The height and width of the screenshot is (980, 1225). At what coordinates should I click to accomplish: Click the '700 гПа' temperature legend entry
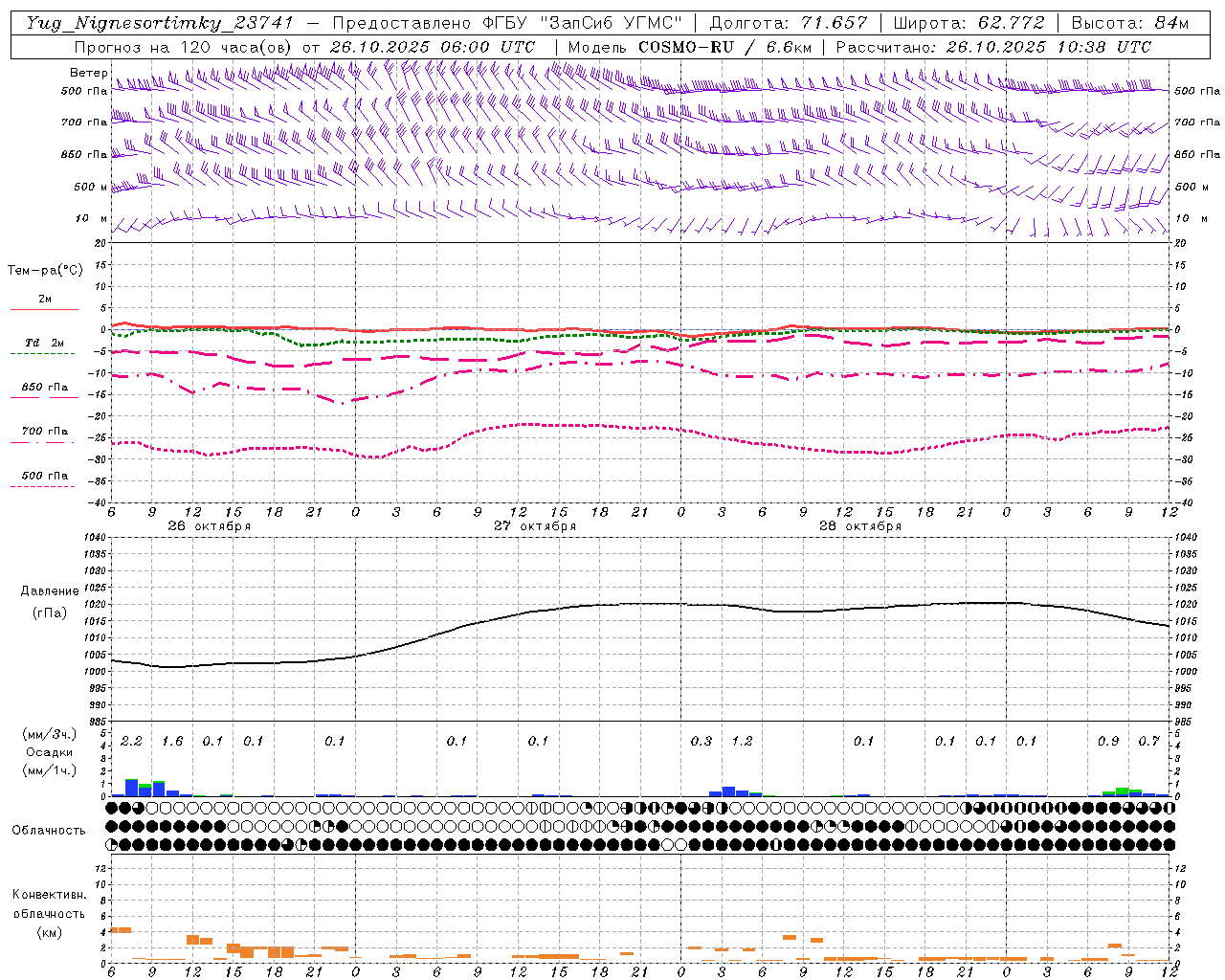45,432
